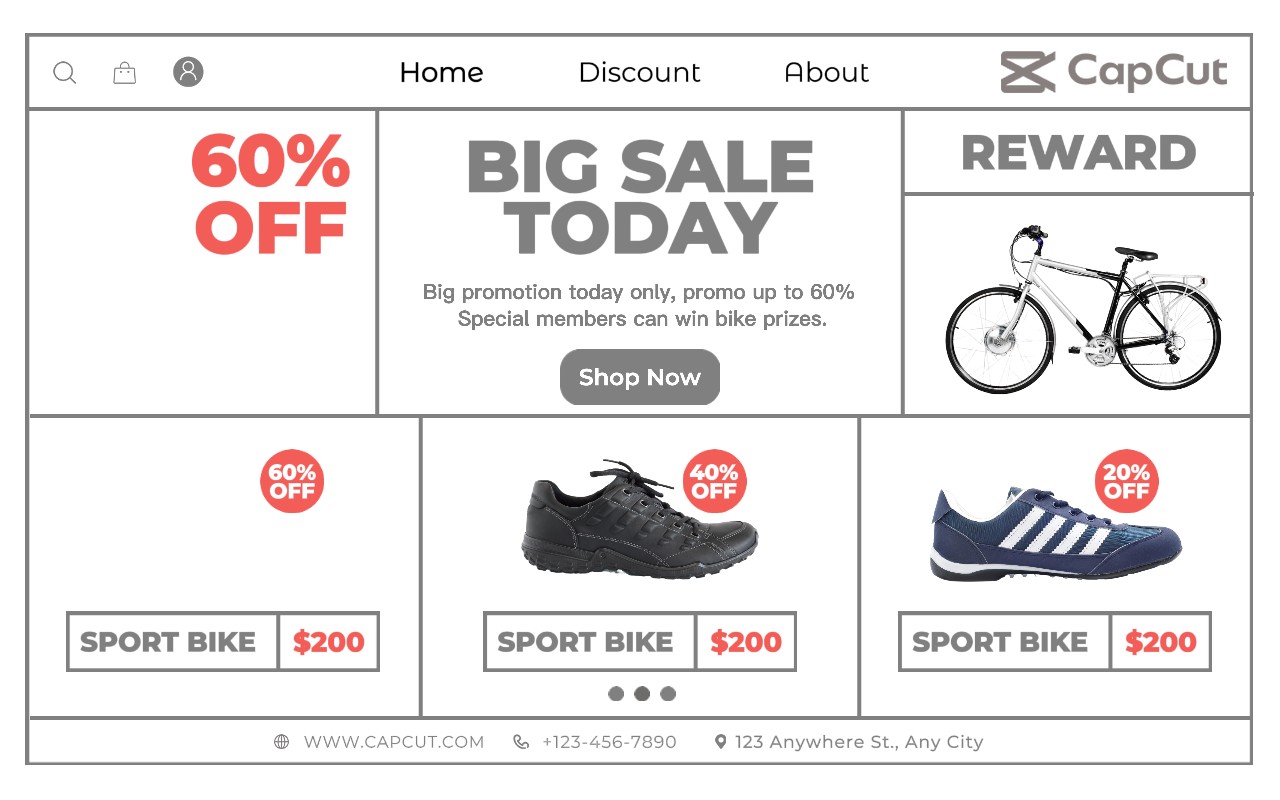
Task: Go to the Home menu item
Action: pyautogui.click(x=441, y=72)
